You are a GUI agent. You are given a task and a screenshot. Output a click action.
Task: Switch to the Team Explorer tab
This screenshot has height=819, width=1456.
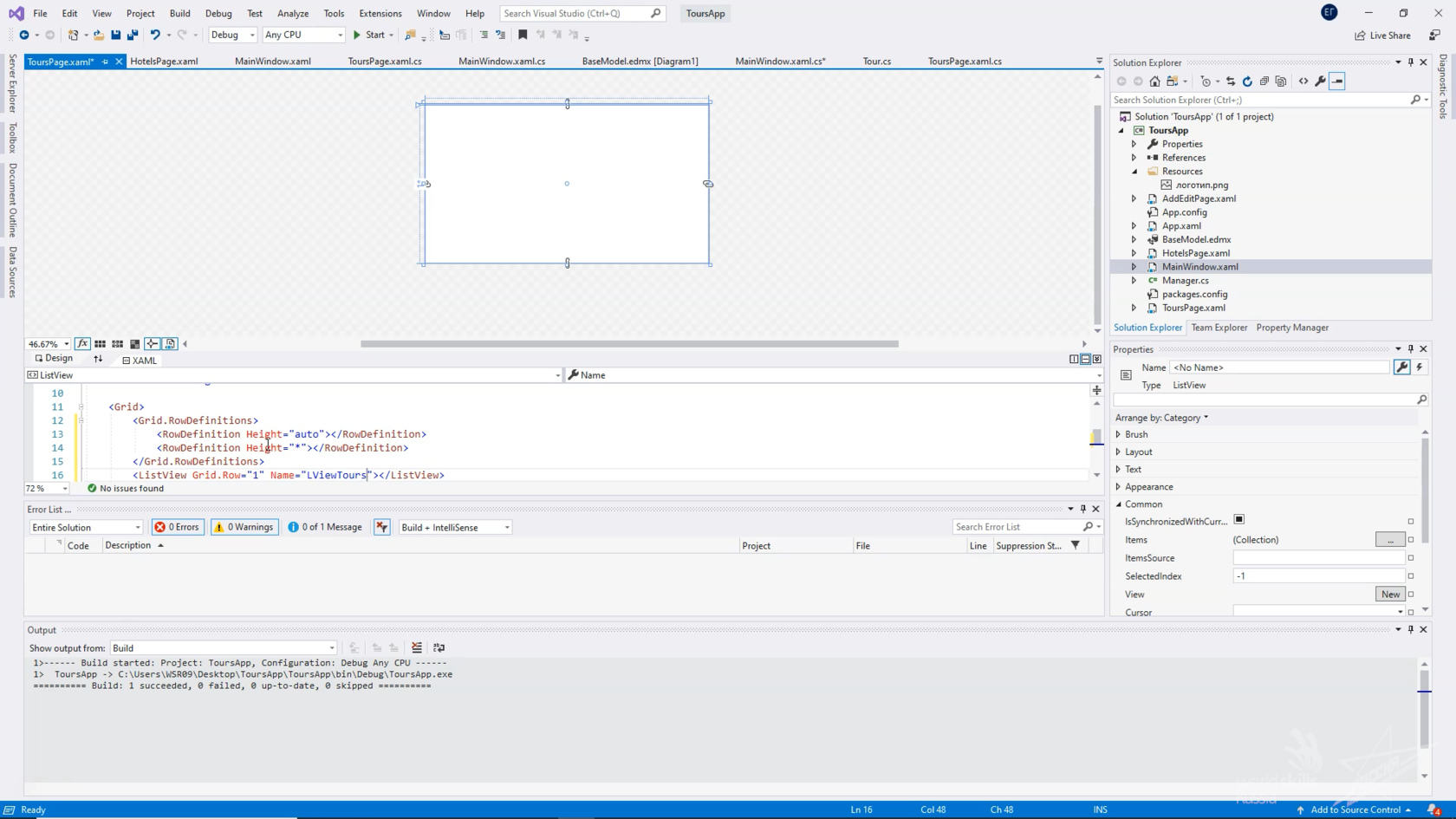click(1219, 328)
